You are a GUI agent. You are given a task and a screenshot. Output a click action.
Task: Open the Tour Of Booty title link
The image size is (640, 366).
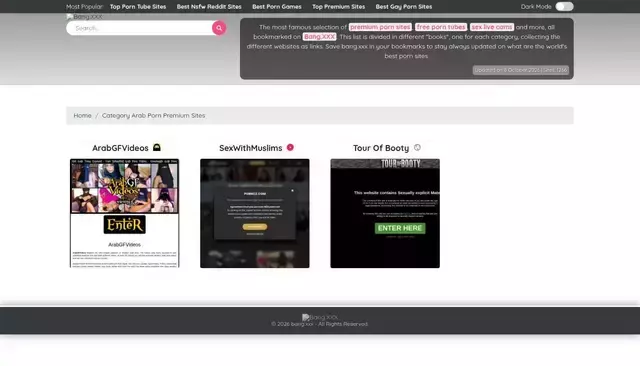(381, 148)
